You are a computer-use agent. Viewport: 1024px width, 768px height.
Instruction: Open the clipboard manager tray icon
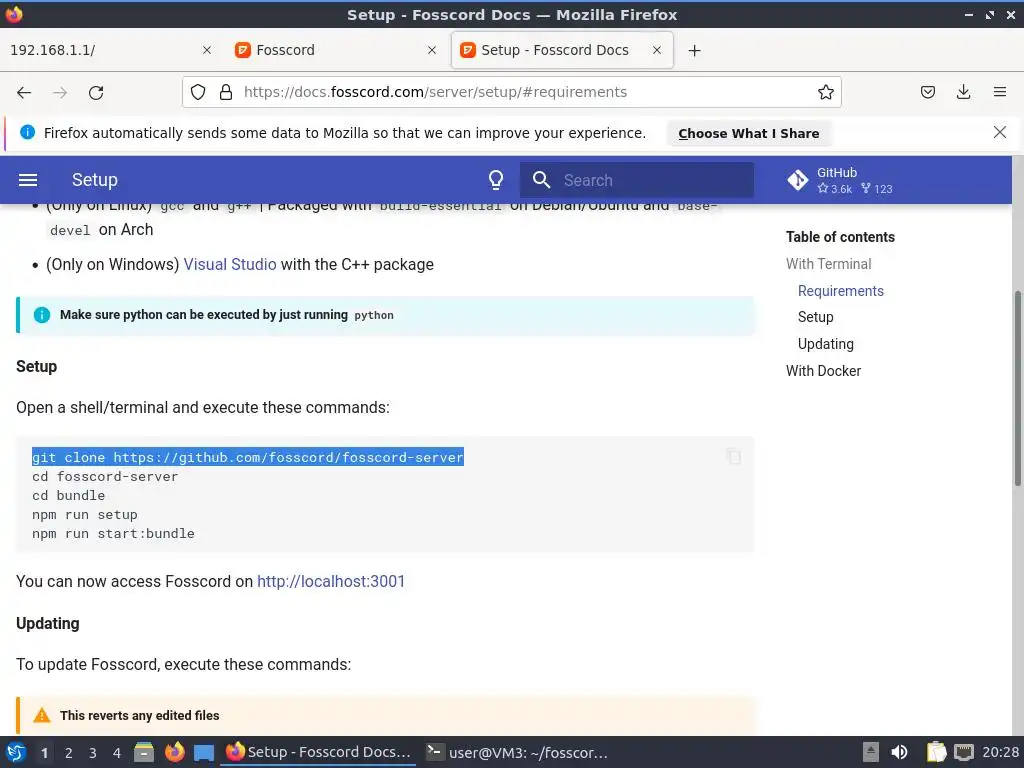936,752
